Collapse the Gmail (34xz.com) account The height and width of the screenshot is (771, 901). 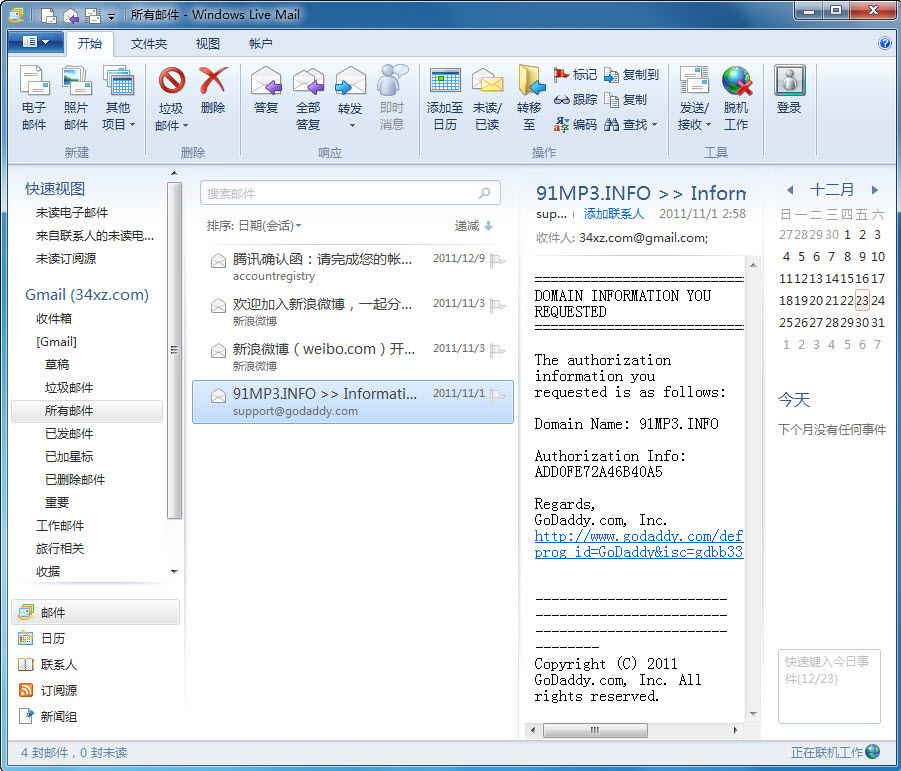[x=87, y=295]
